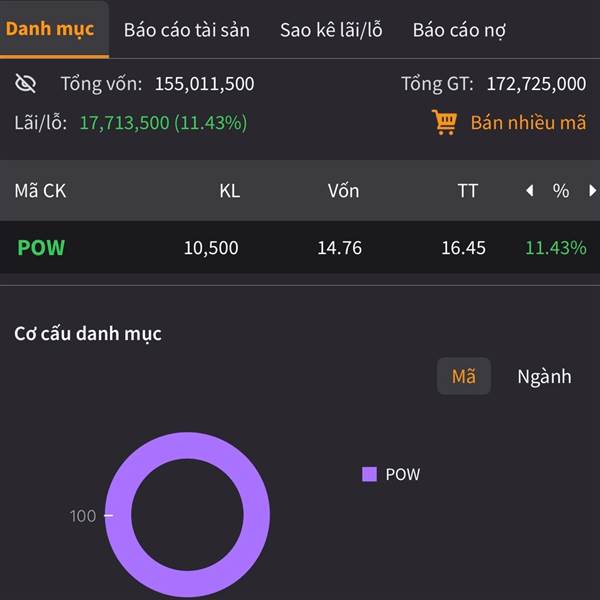This screenshot has width=600, height=600.
Task: Click the POW row 11.43% value
Action: click(x=556, y=248)
